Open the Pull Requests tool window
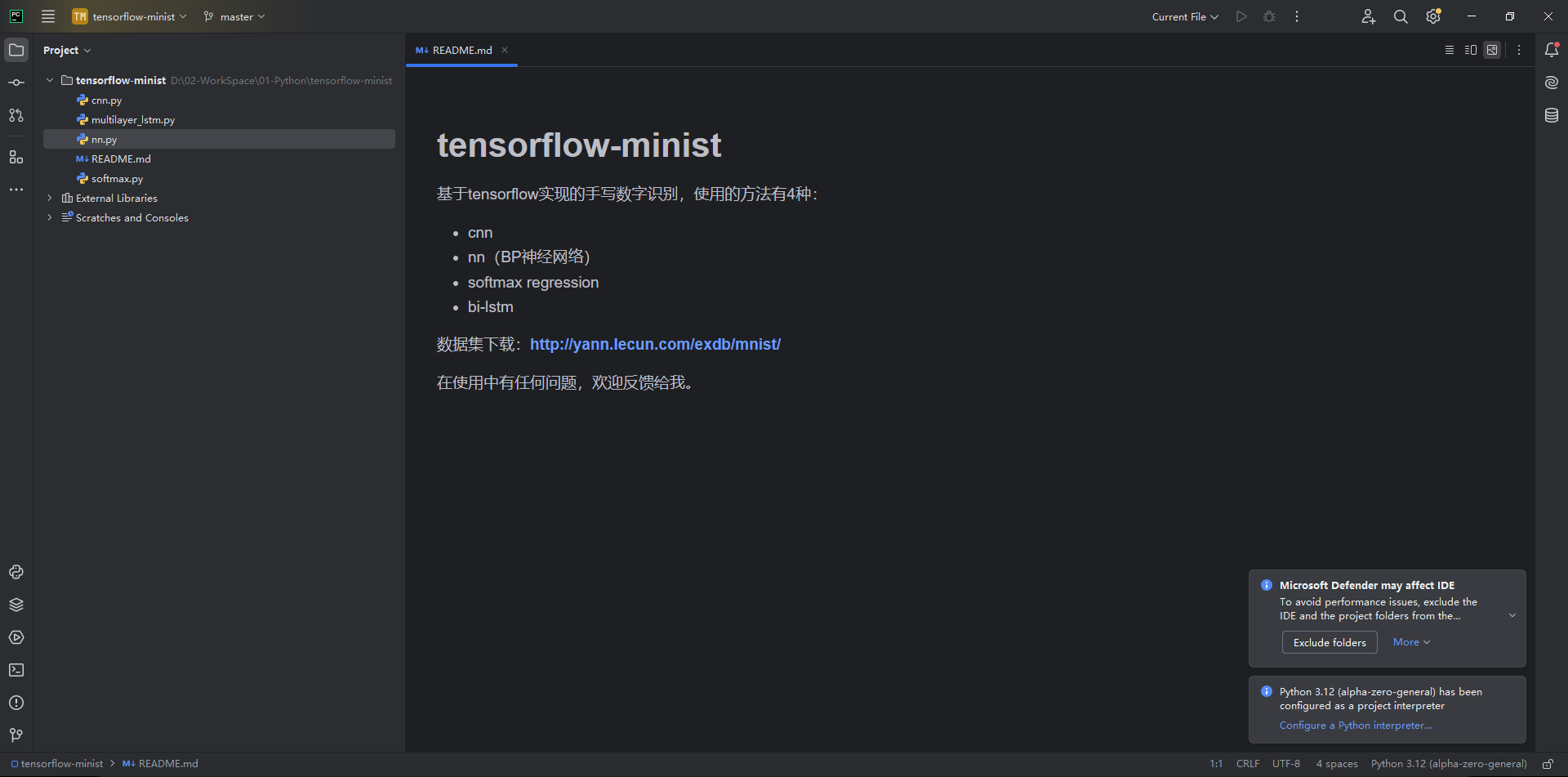This screenshot has height=777, width=1568. (x=16, y=115)
